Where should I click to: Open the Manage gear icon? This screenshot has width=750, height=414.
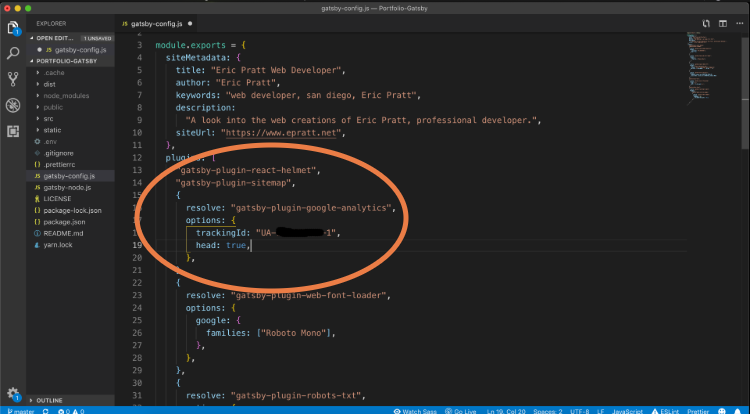(13, 394)
